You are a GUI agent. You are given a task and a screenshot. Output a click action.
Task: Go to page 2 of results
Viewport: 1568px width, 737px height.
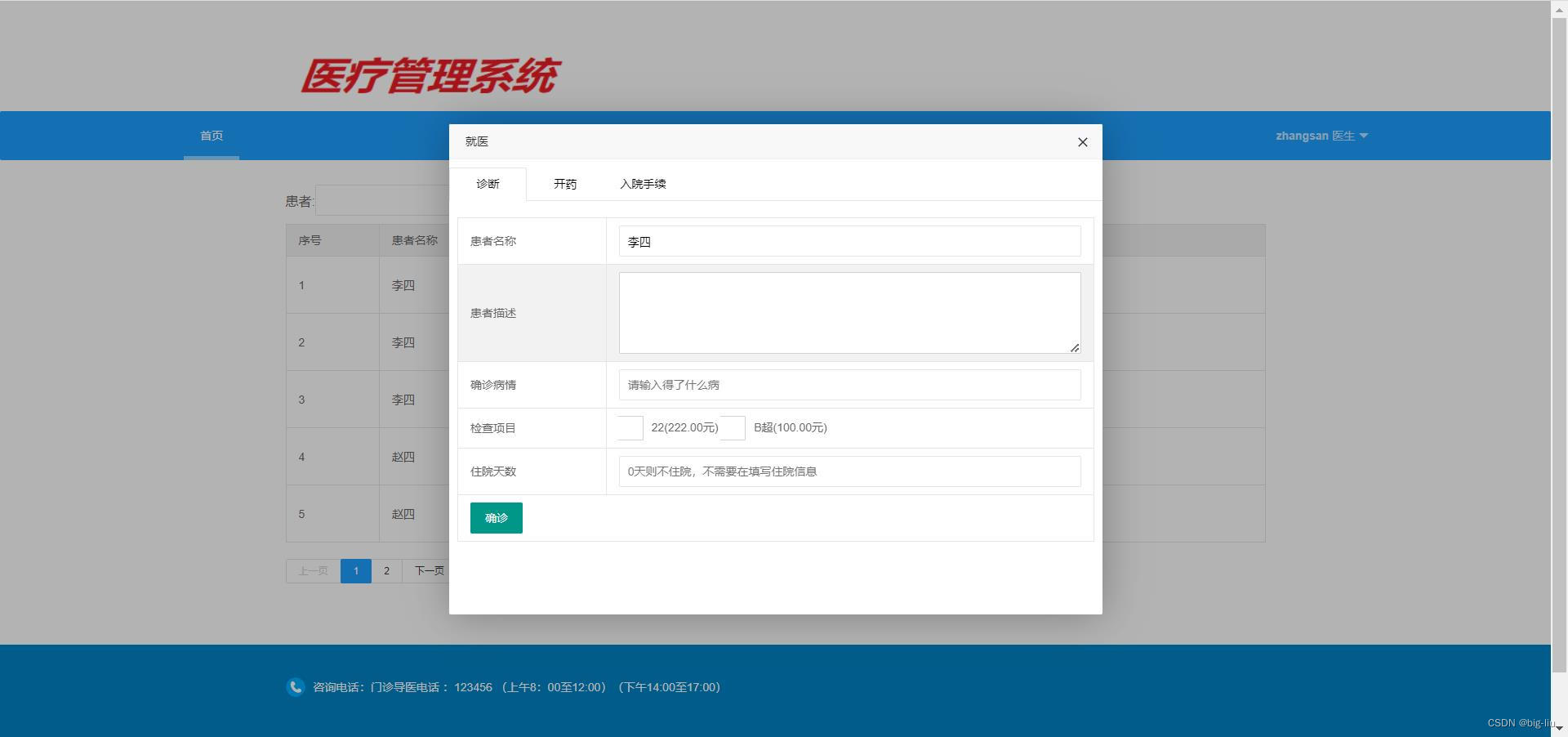point(386,571)
